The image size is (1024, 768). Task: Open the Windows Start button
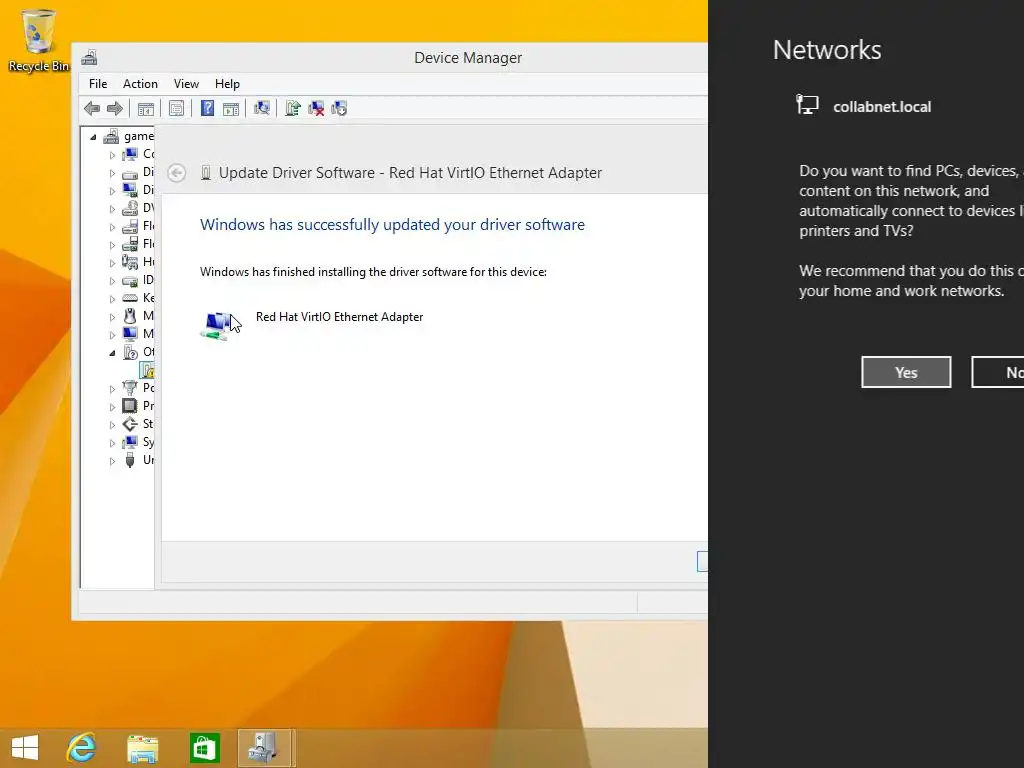[25, 748]
